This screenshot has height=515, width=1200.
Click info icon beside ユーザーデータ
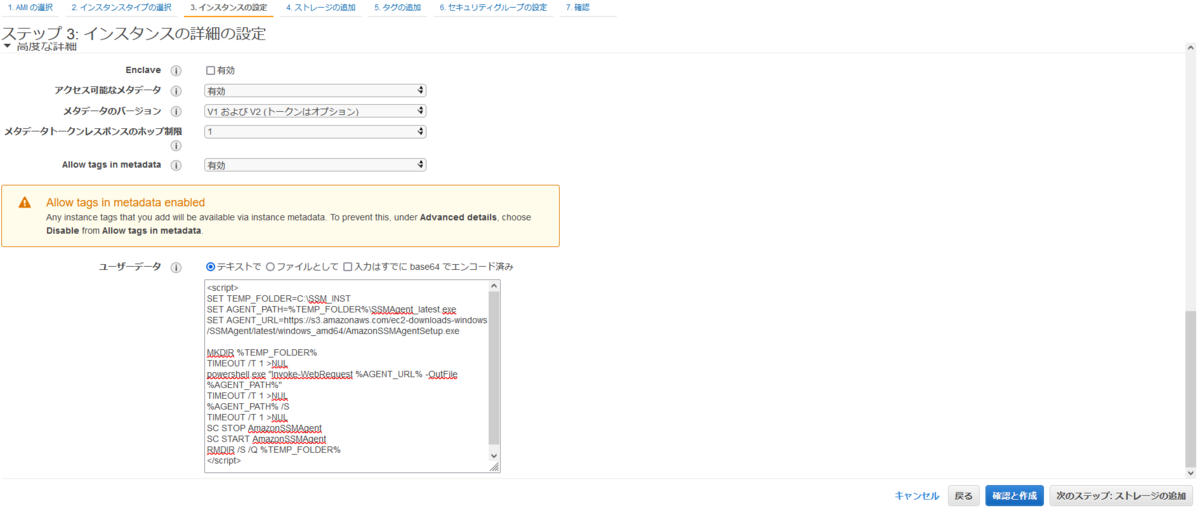(x=176, y=268)
